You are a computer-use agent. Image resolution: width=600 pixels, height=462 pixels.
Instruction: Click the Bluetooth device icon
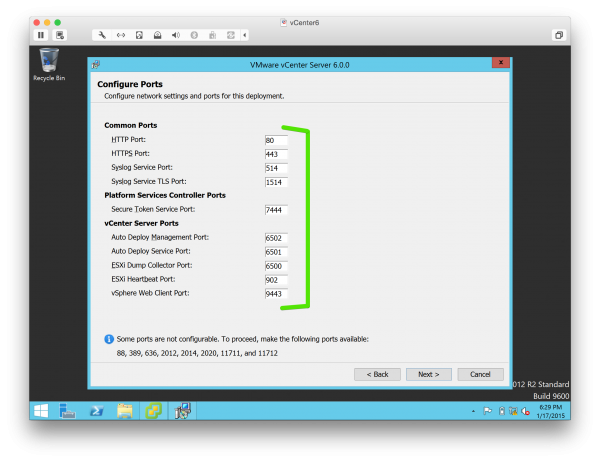point(194,35)
